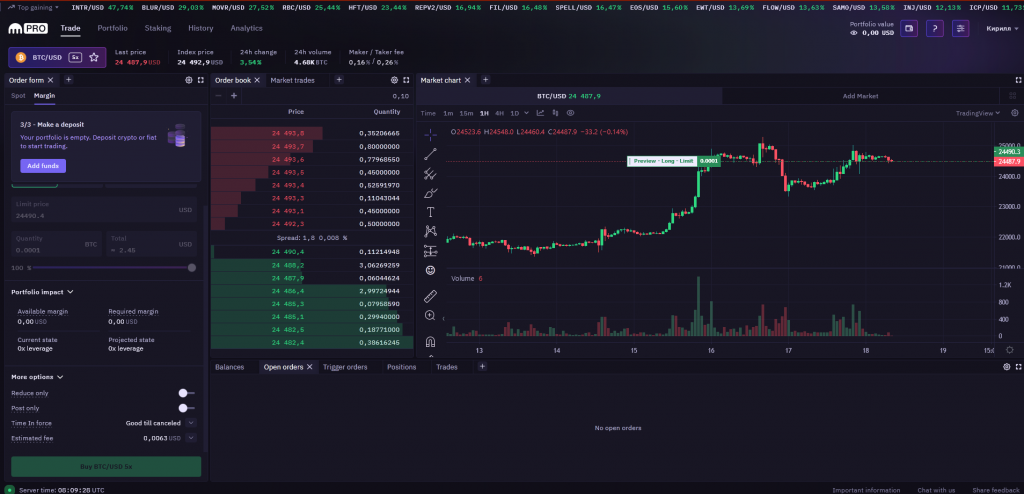Open the Trigger orders tab

(345, 367)
